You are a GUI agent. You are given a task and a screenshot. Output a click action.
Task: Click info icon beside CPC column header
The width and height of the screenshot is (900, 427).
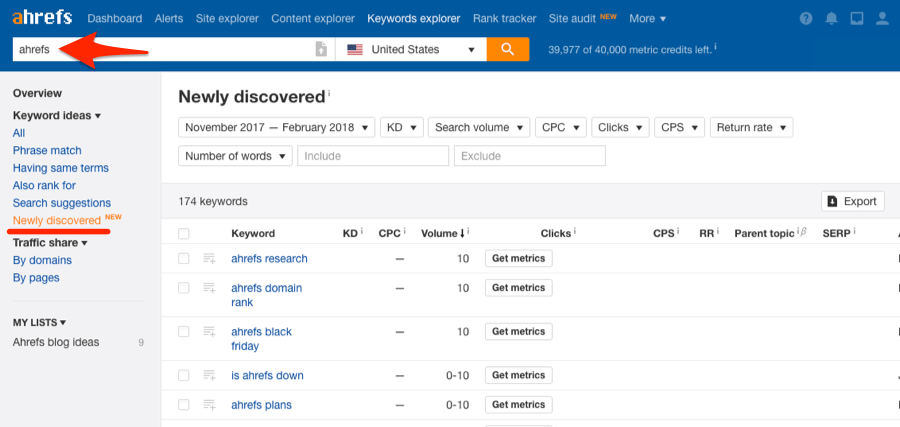pyautogui.click(x=405, y=231)
